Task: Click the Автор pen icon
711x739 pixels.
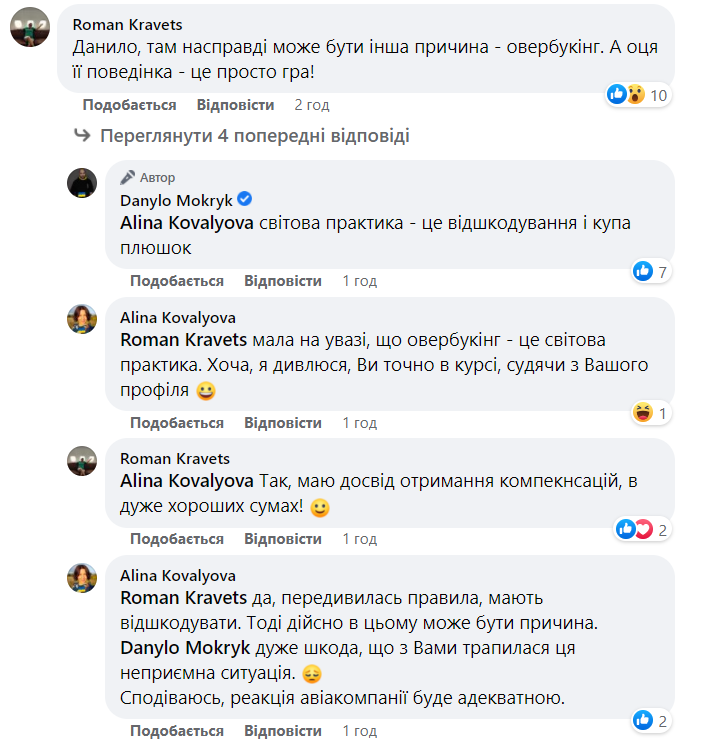Action: 127,177
